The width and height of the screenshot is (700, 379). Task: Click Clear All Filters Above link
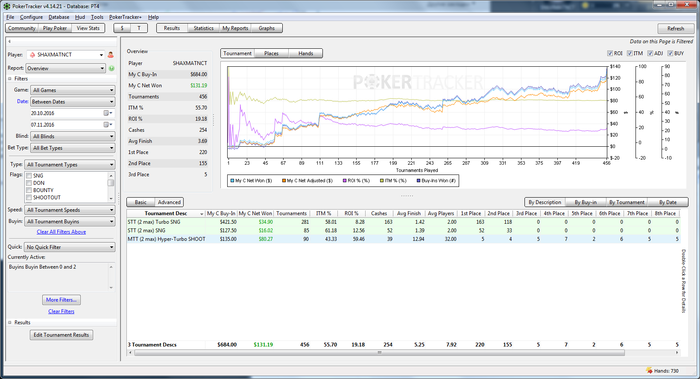click(61, 232)
